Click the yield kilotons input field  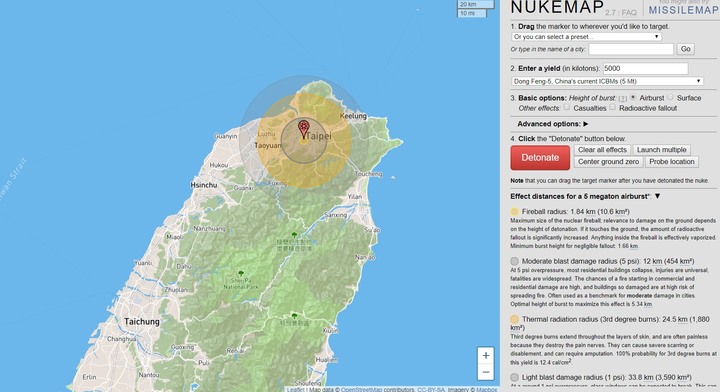pos(645,68)
